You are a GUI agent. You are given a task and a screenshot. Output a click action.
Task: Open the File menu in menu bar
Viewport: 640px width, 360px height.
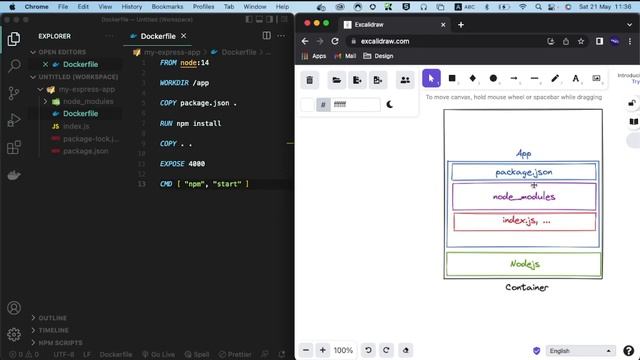click(x=63, y=7)
